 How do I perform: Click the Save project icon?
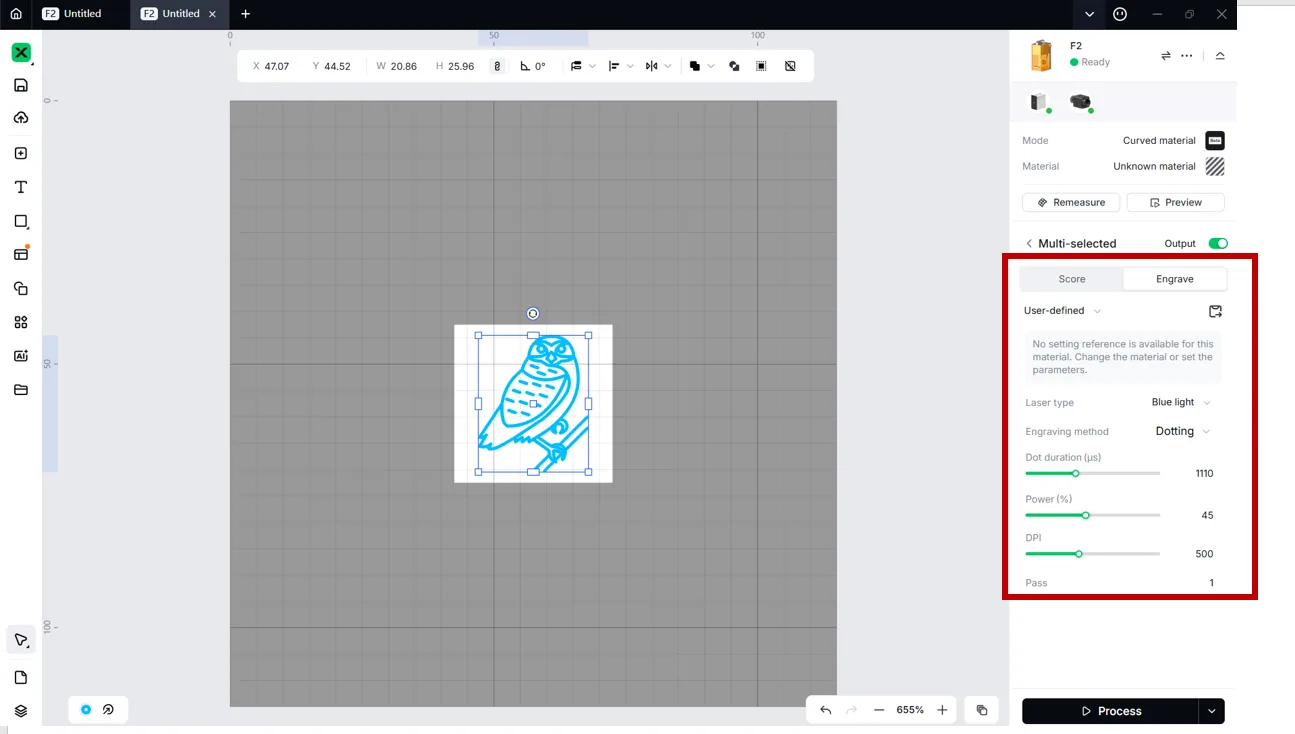(x=21, y=85)
